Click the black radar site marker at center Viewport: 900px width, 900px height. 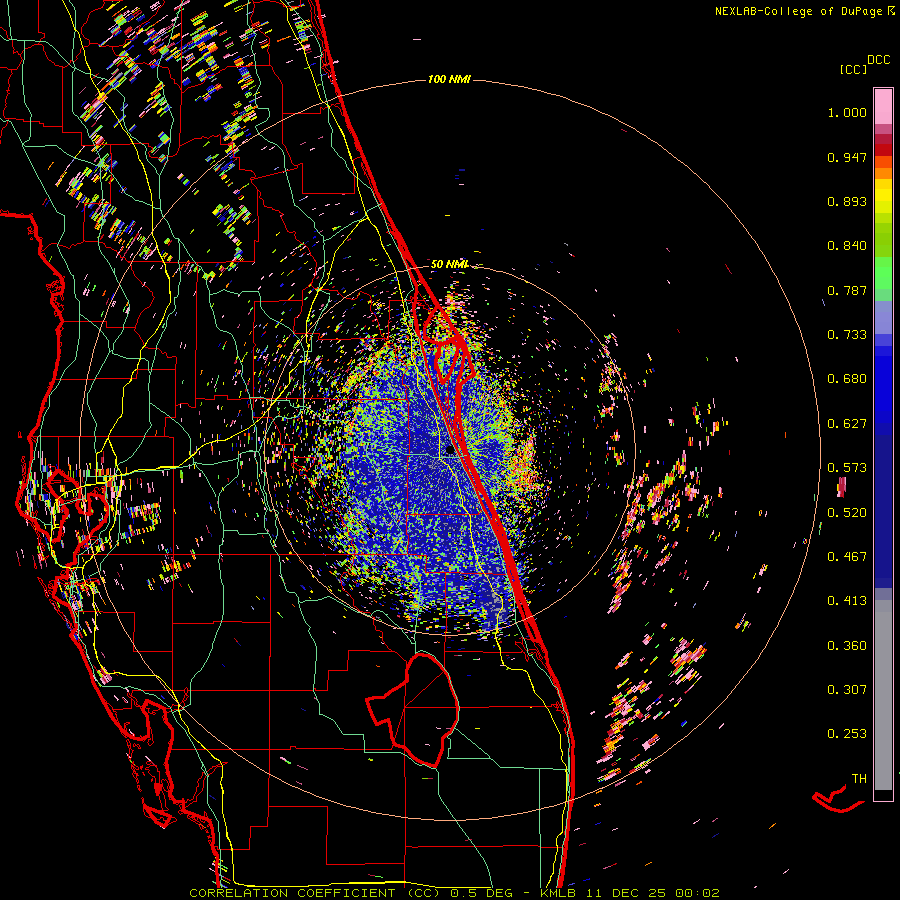pos(451,451)
